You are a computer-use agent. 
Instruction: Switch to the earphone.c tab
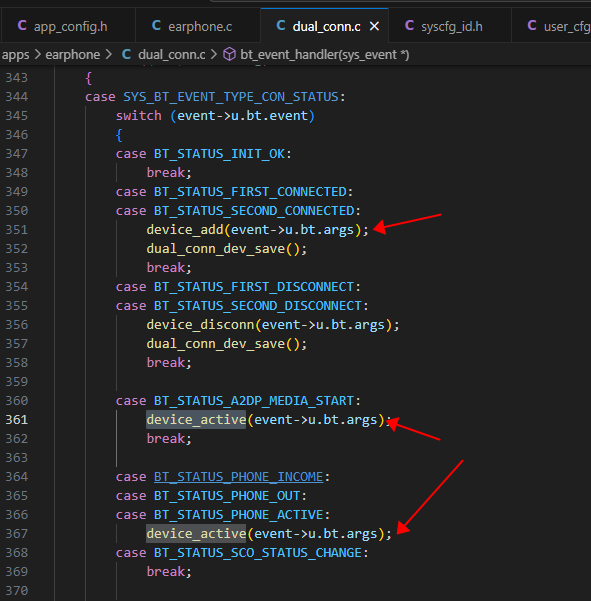pos(198,26)
